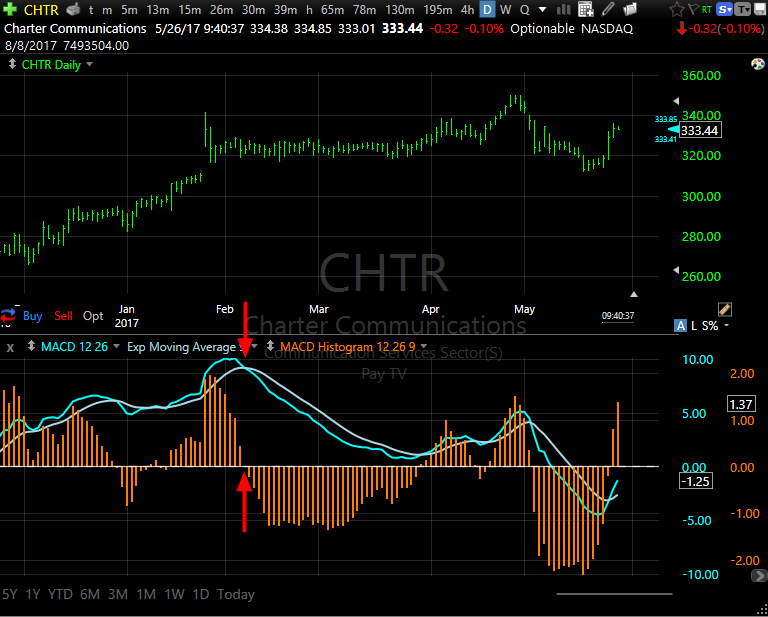Set chart range to 5Y
Image resolution: width=768 pixels, height=617 pixels.
click(x=9, y=594)
